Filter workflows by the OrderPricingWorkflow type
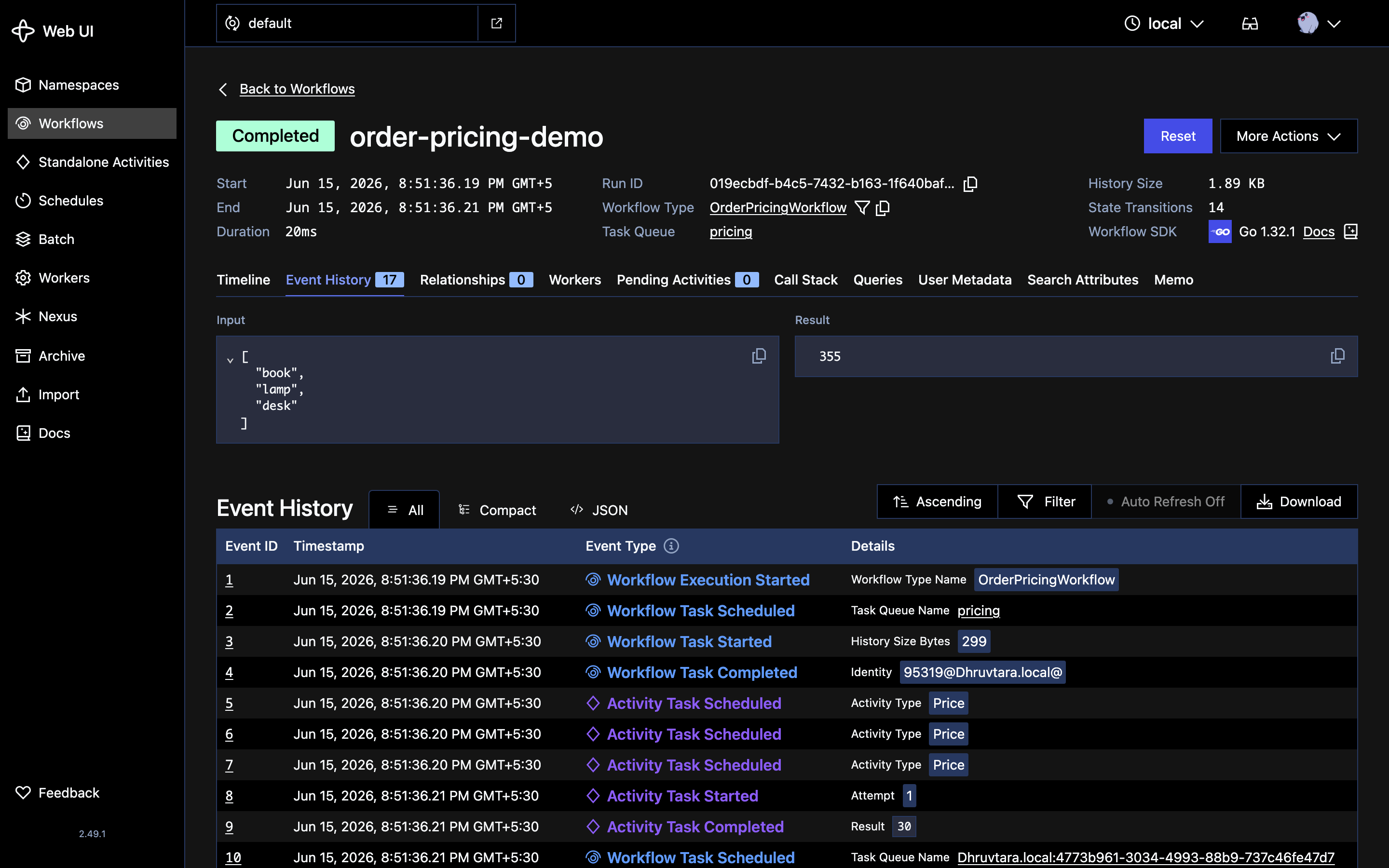The width and height of the screenshot is (1389, 868). point(862,207)
